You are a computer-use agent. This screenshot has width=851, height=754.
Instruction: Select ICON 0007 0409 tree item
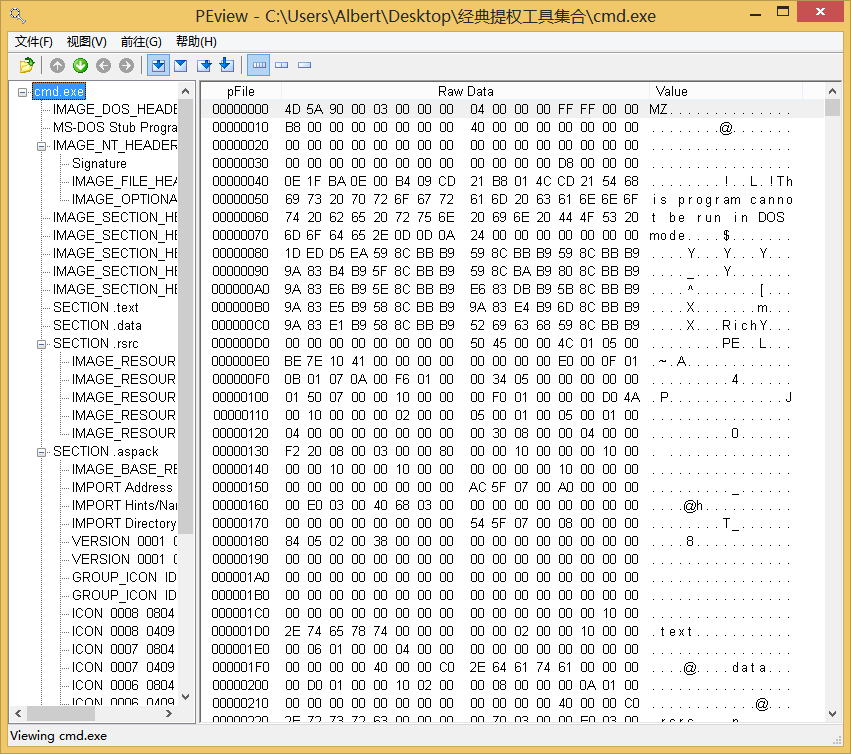(123, 667)
